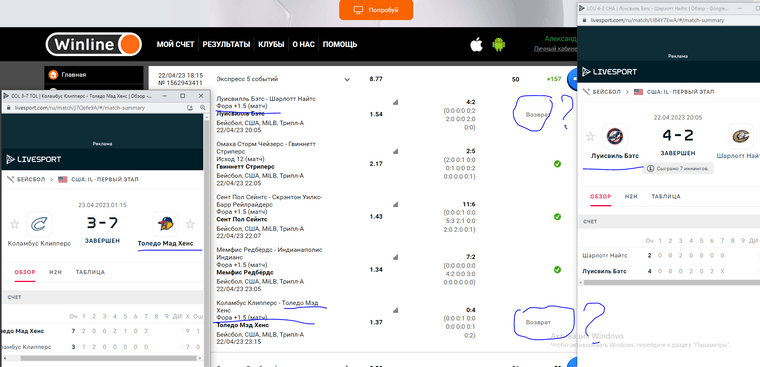Viewport: 760px width, 367px height.
Task: Click the Толедо Мад Хенс team logo
Action: click(x=165, y=223)
